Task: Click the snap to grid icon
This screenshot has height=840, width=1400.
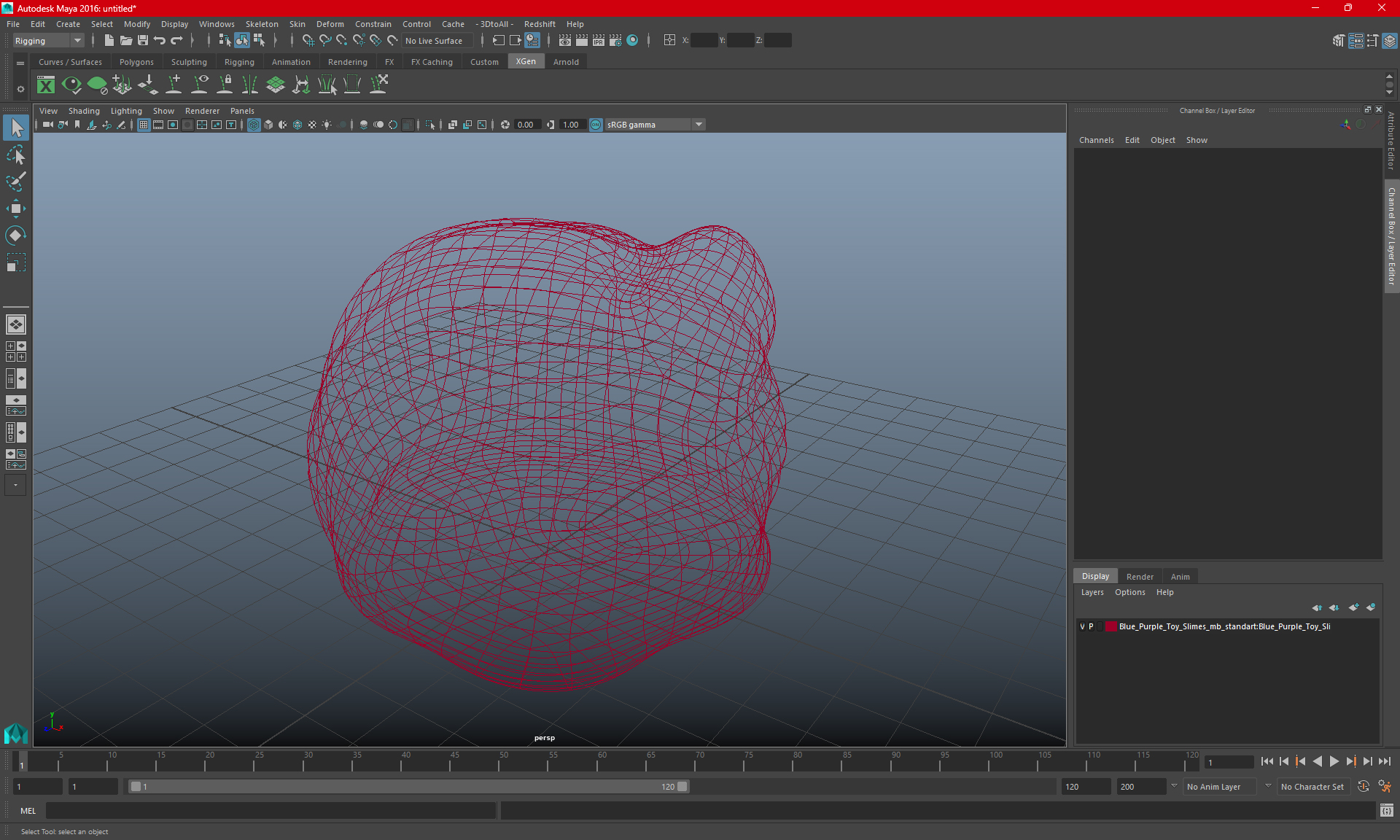Action: [x=307, y=40]
